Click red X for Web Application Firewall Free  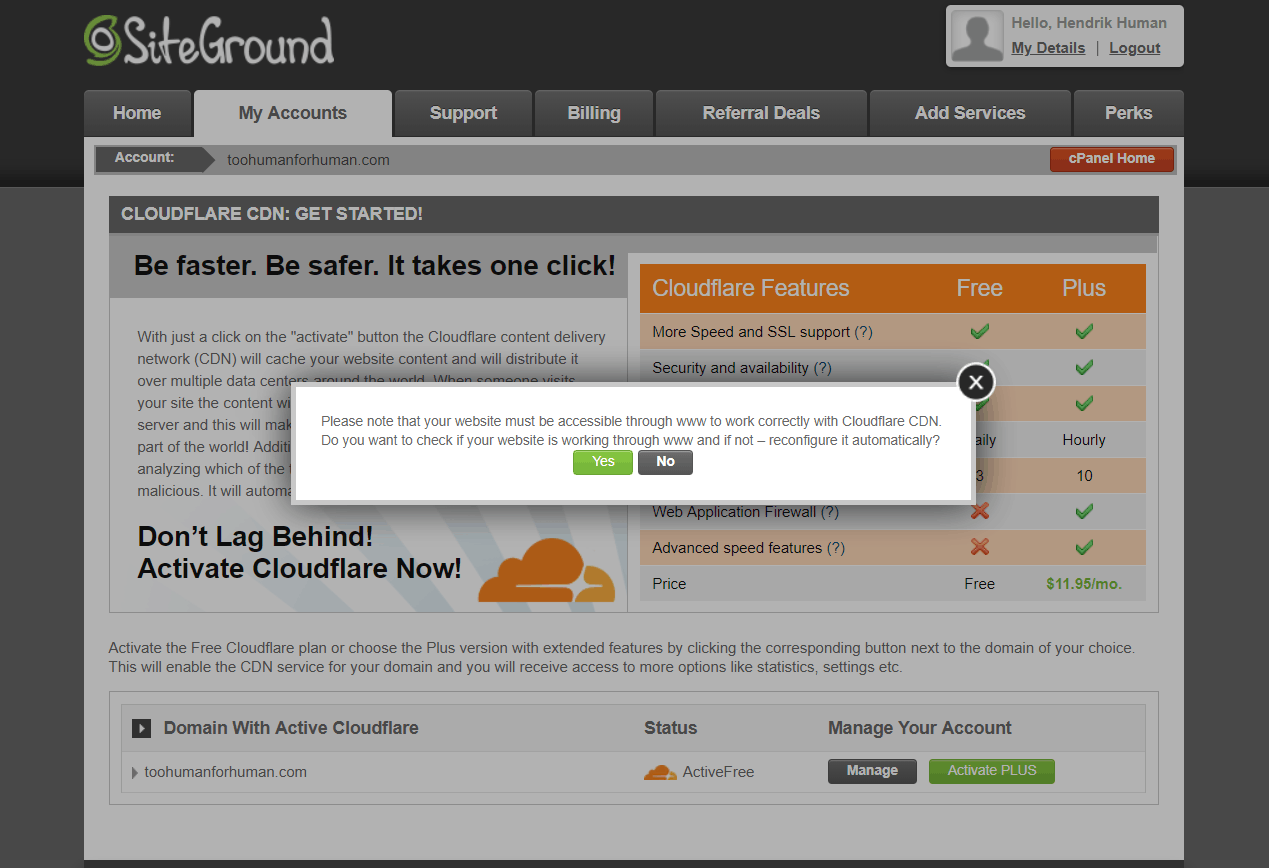[x=980, y=511]
